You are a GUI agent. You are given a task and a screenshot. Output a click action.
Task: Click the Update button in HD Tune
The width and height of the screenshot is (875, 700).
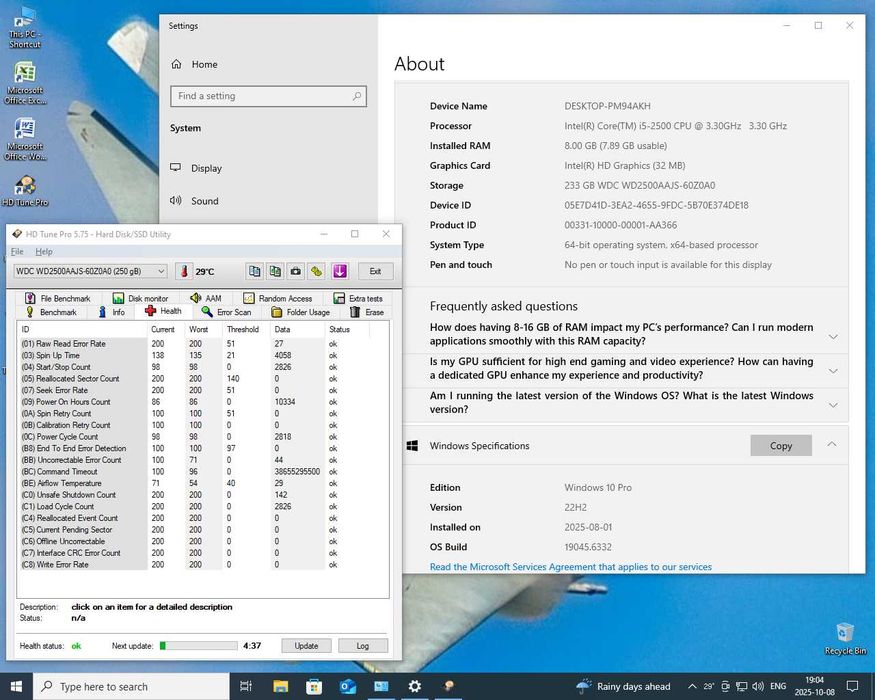tap(306, 646)
